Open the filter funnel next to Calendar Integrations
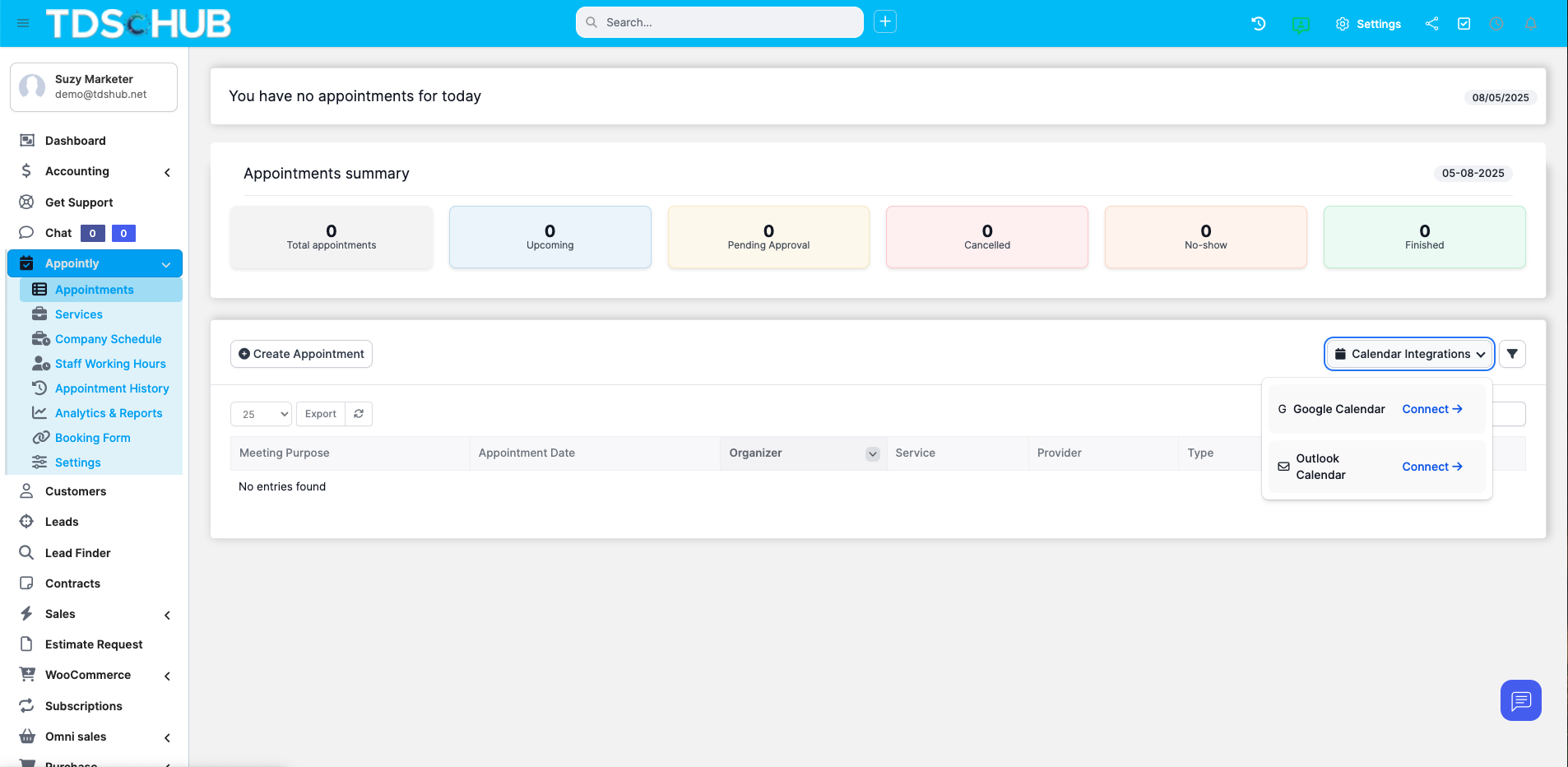This screenshot has width=1568, height=767. click(x=1512, y=353)
